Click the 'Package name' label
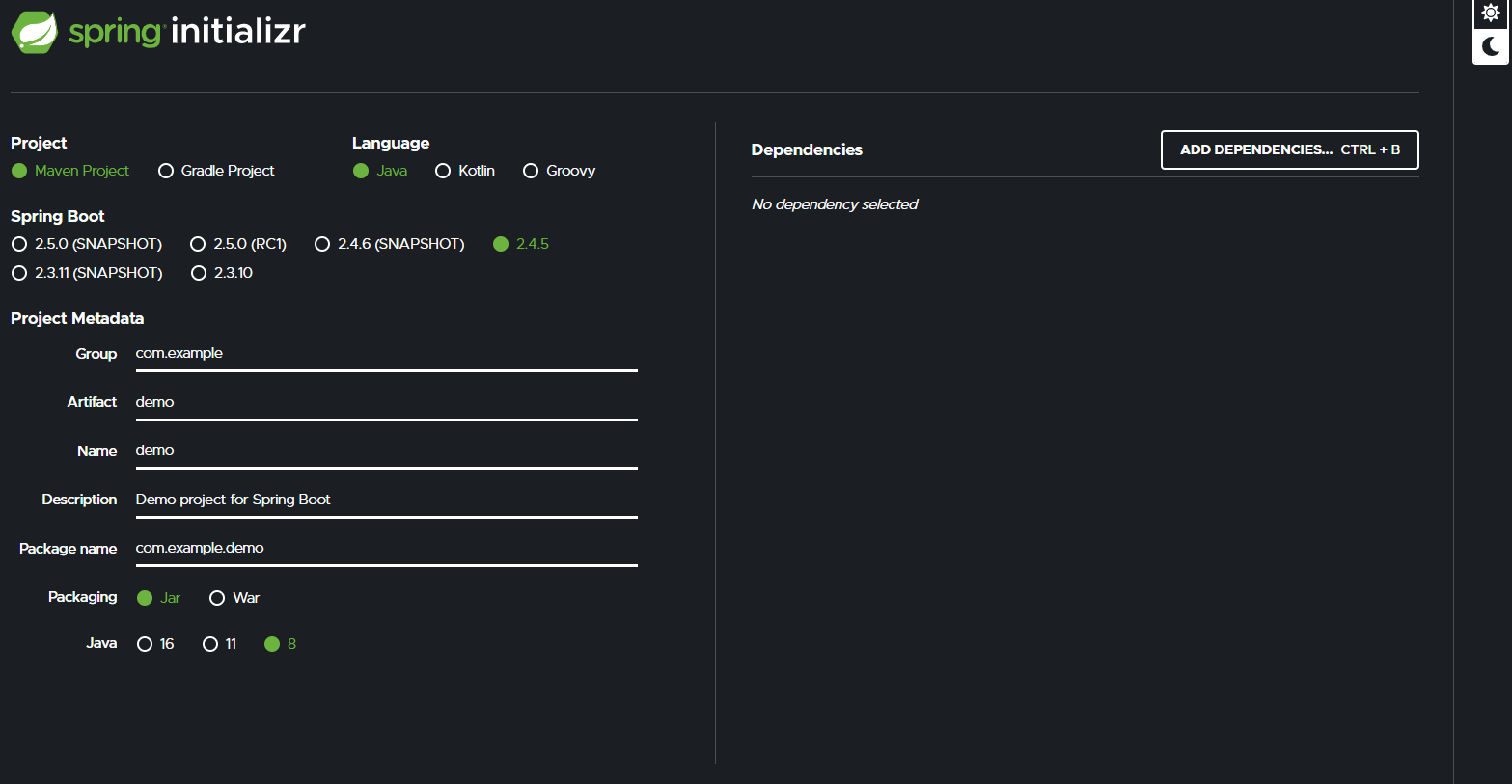 [x=69, y=549]
